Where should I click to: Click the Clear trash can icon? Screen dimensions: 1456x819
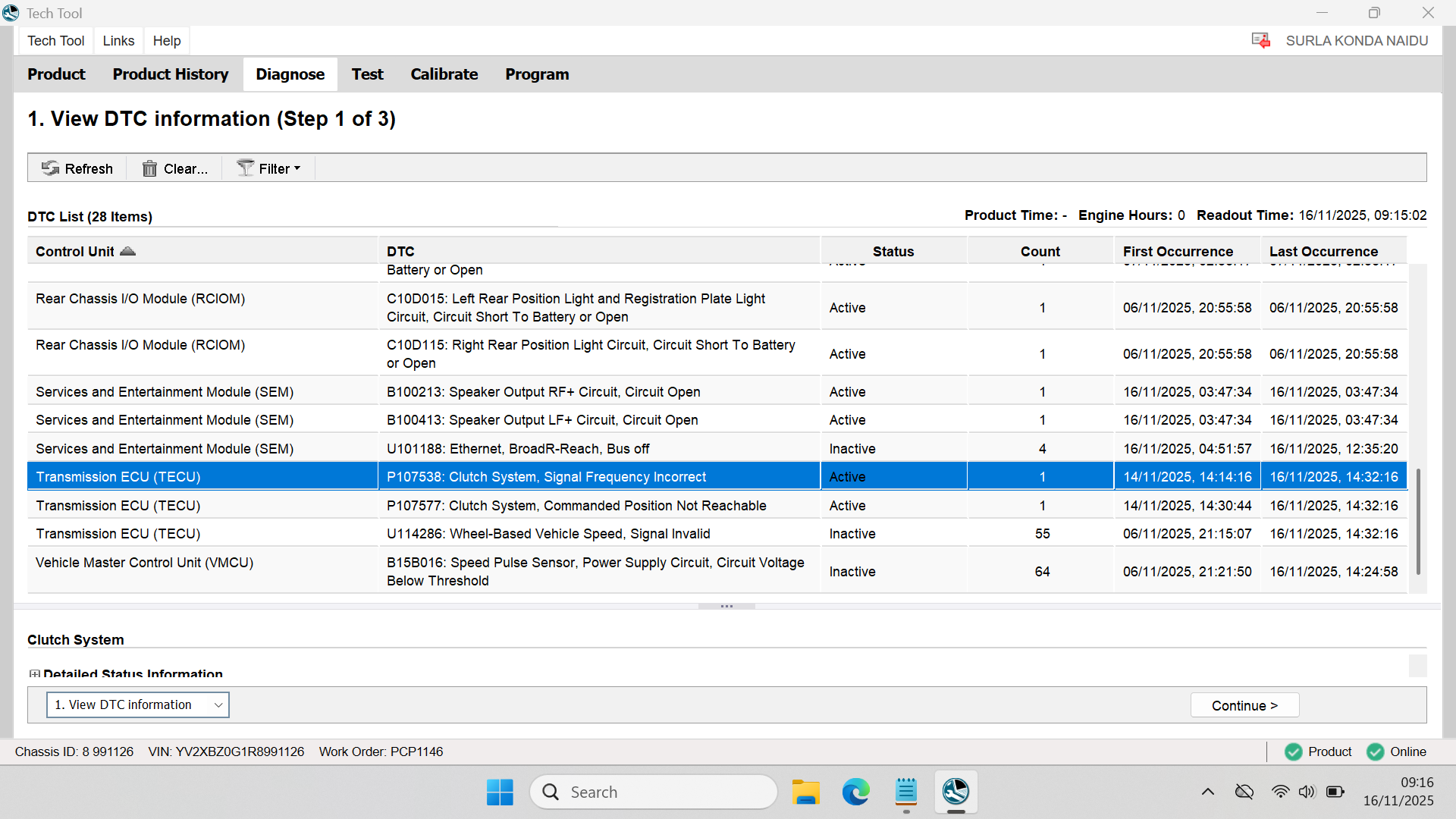click(x=149, y=168)
